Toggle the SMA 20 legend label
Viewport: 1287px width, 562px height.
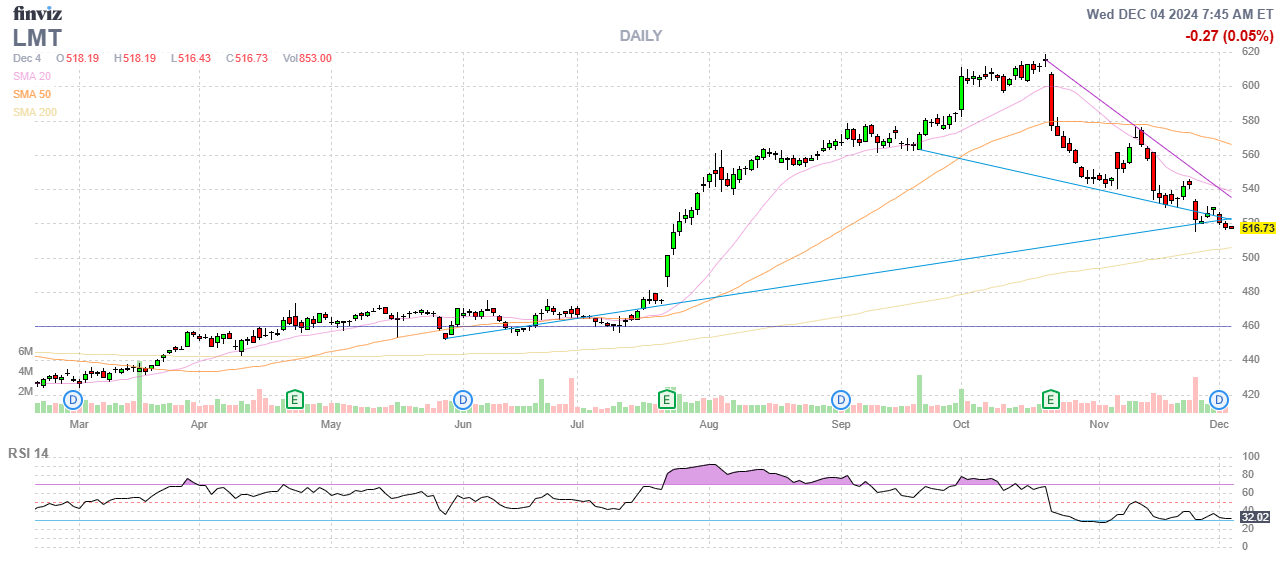[31, 76]
